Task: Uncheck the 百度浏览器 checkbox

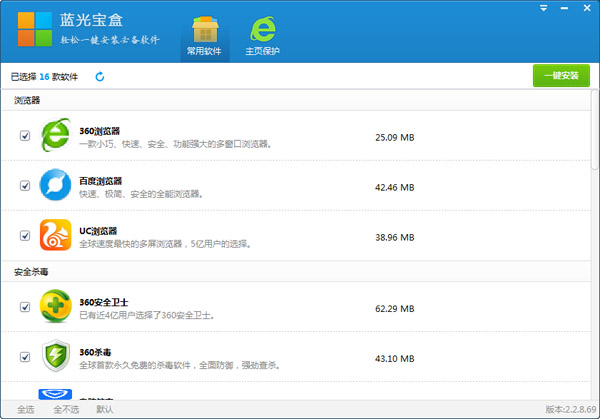Action: [25, 186]
